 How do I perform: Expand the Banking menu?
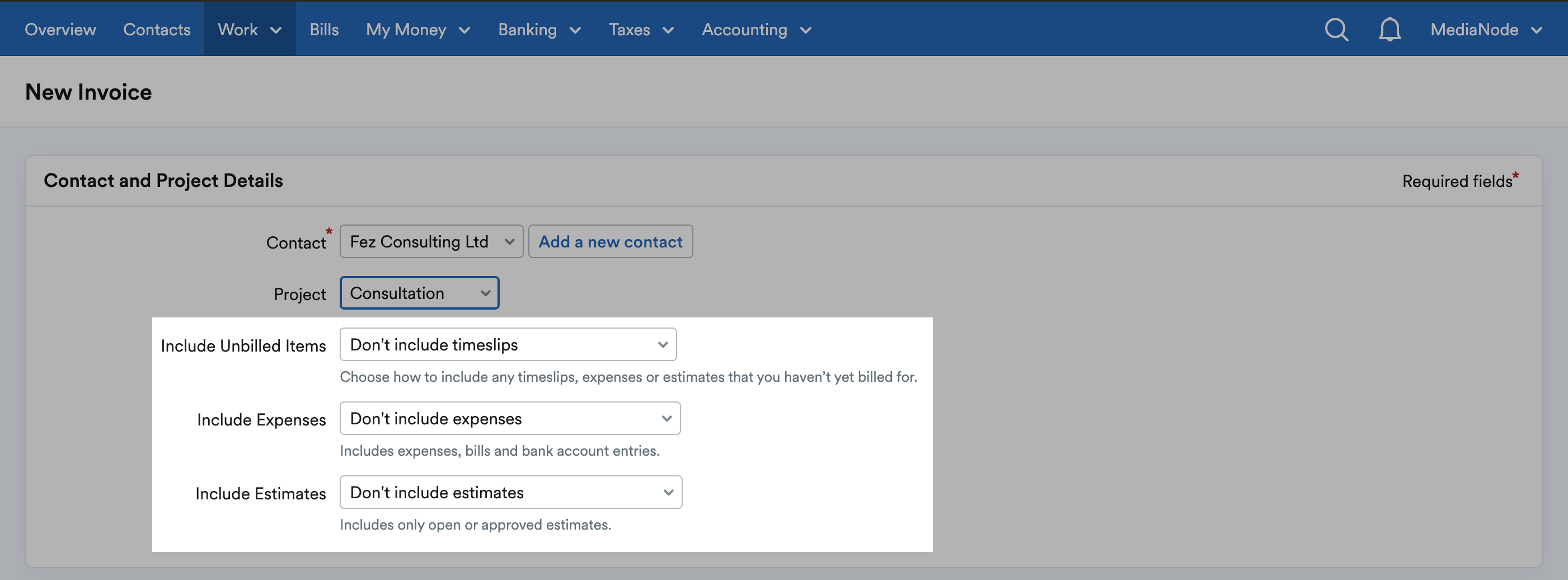point(539,29)
